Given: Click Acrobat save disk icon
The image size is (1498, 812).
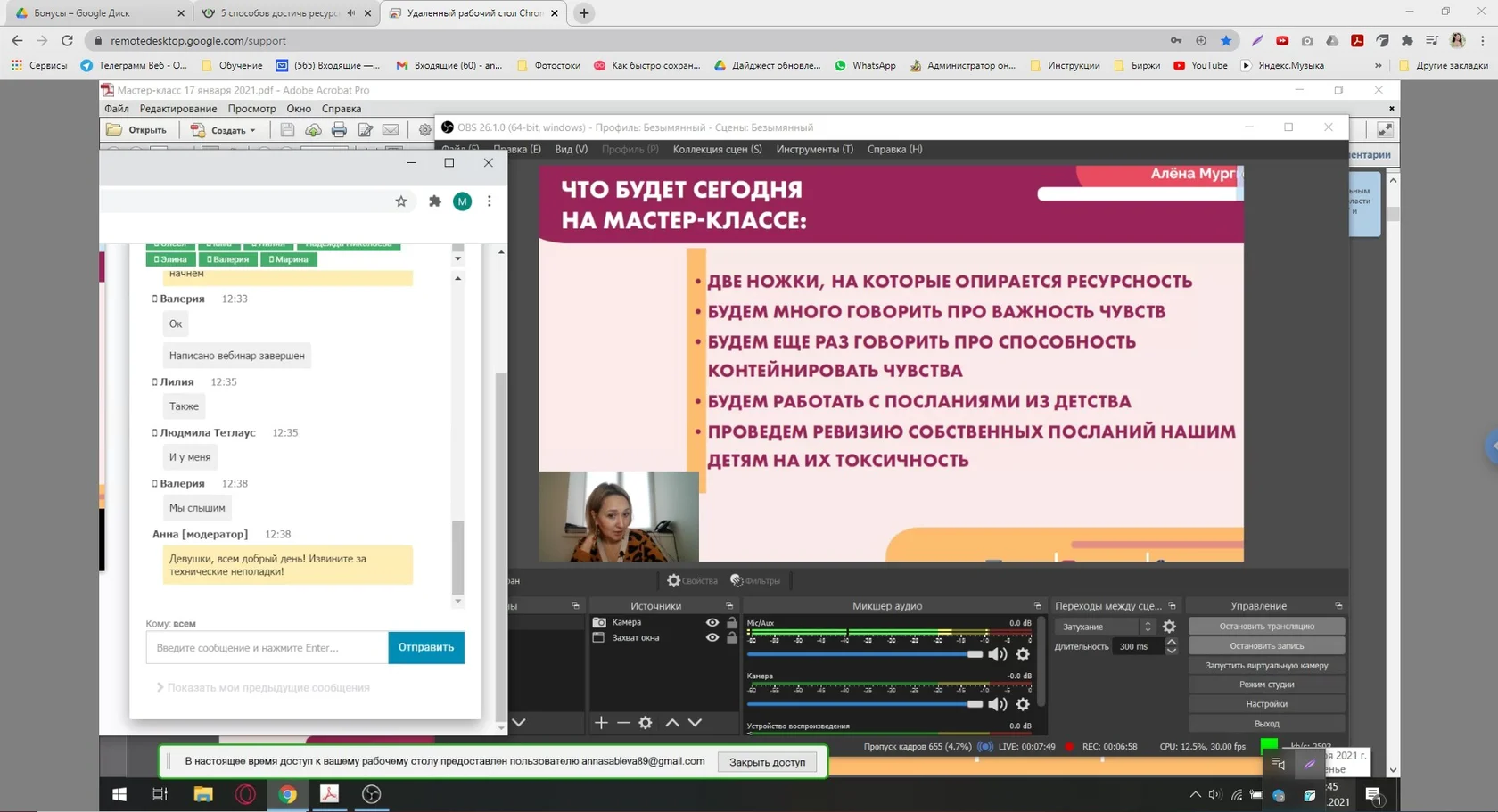Looking at the screenshot, I should (287, 130).
